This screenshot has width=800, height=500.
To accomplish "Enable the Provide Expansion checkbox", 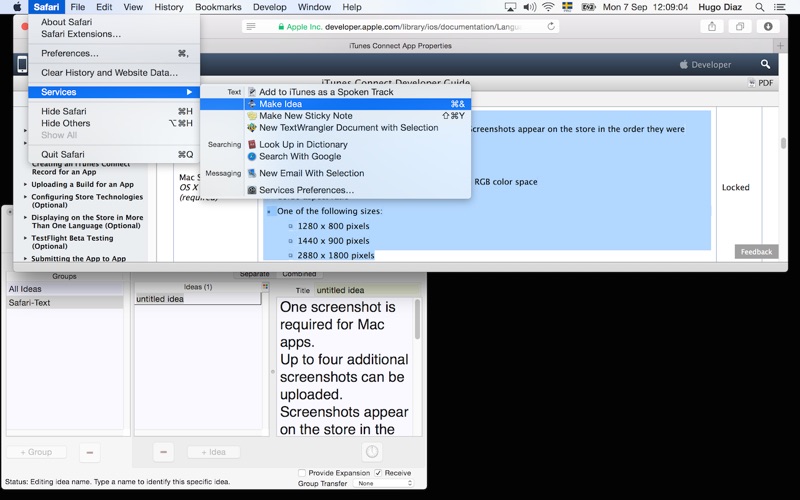I will click(302, 473).
